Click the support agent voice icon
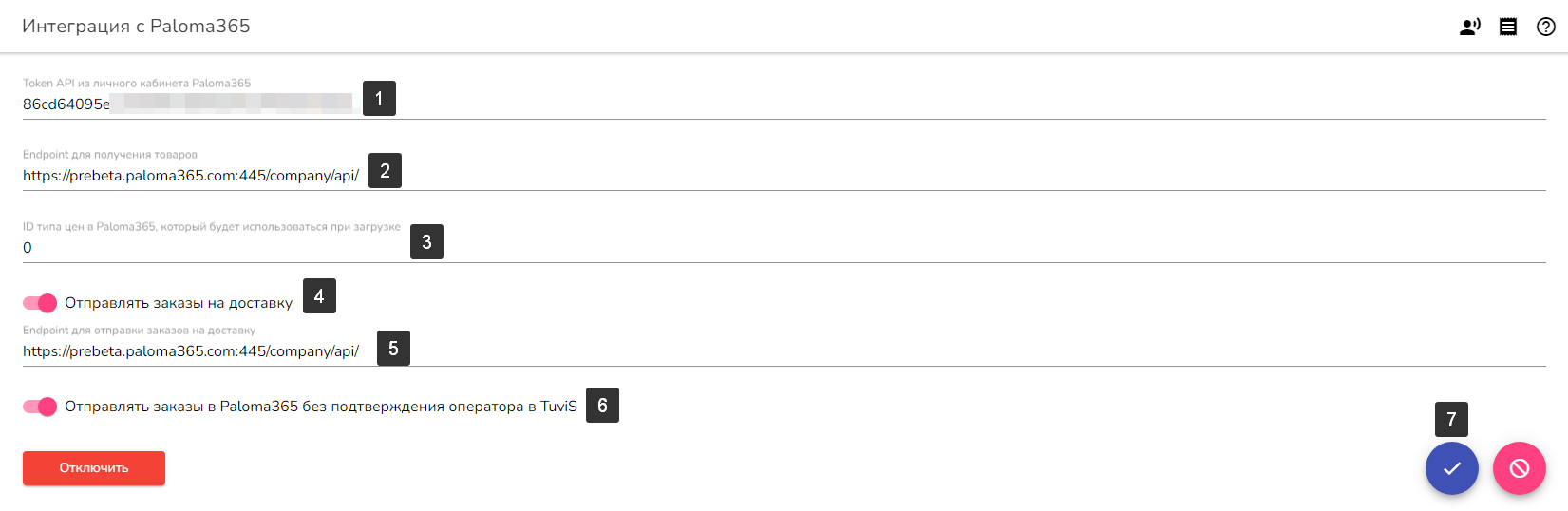Screen dimensions: 1568x511 tap(1469, 27)
